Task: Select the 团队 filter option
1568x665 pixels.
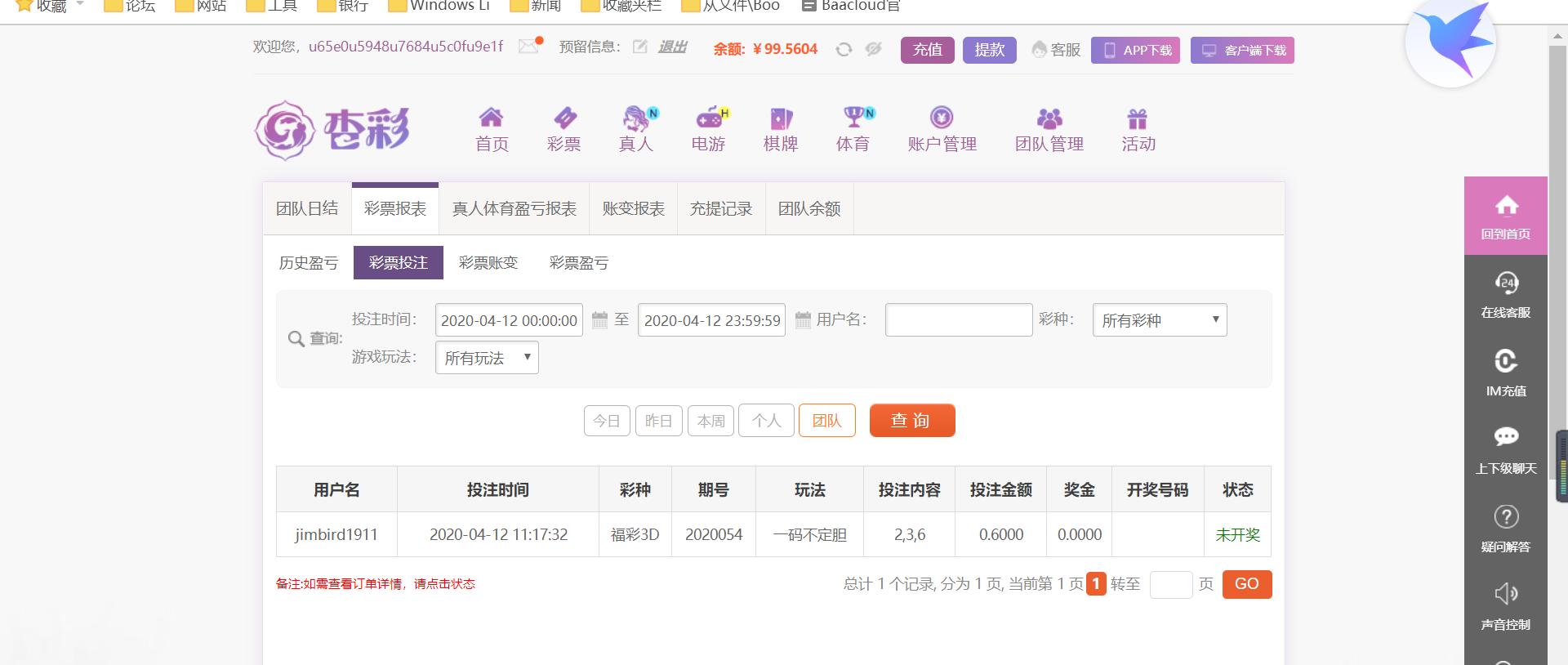Action: [x=826, y=421]
